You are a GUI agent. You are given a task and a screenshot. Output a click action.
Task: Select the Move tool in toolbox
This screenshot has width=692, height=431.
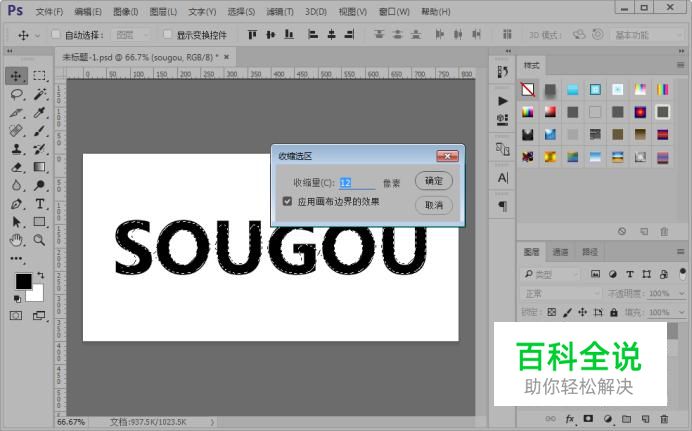16,76
